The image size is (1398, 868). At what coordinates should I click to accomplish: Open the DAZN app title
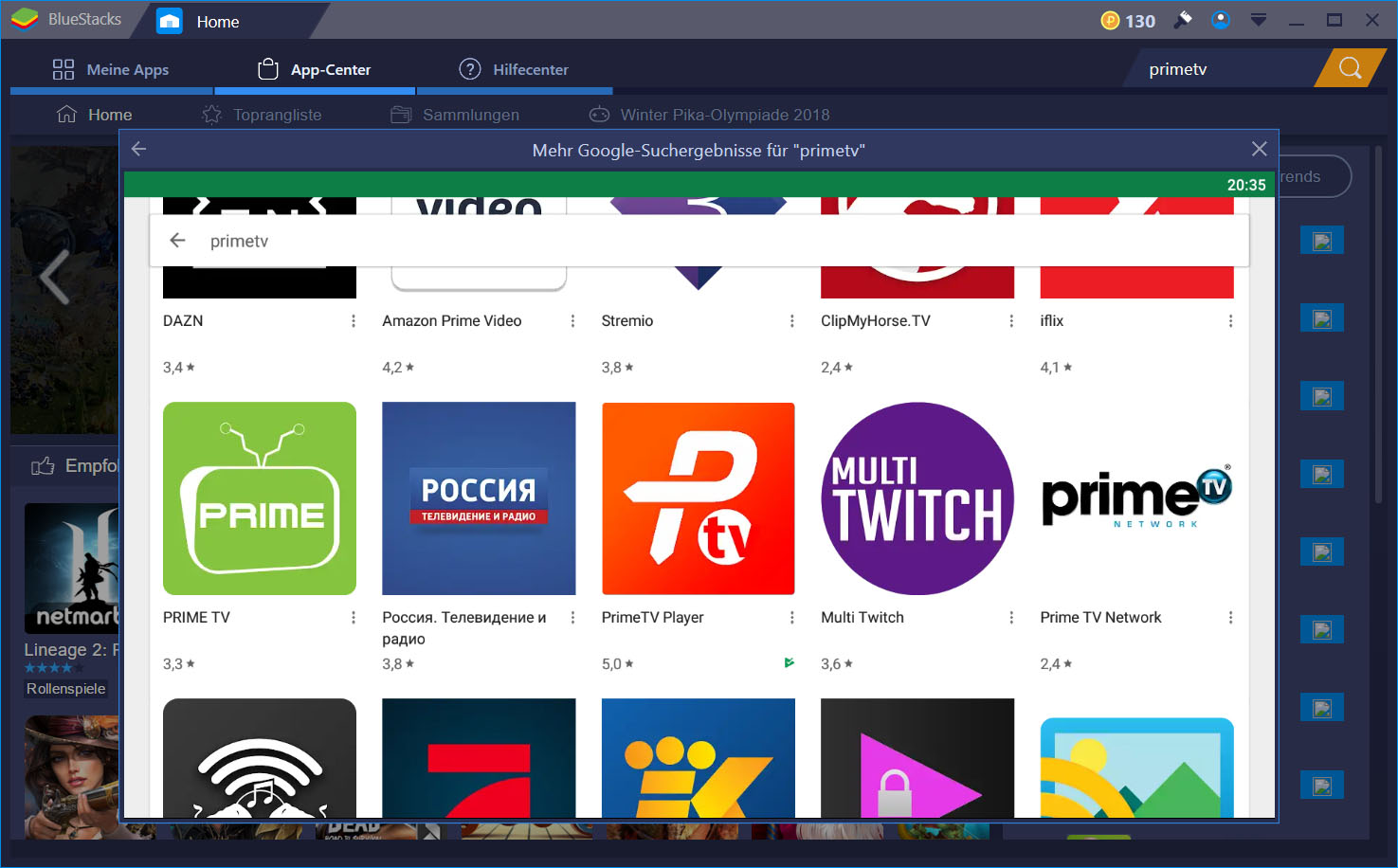[183, 321]
